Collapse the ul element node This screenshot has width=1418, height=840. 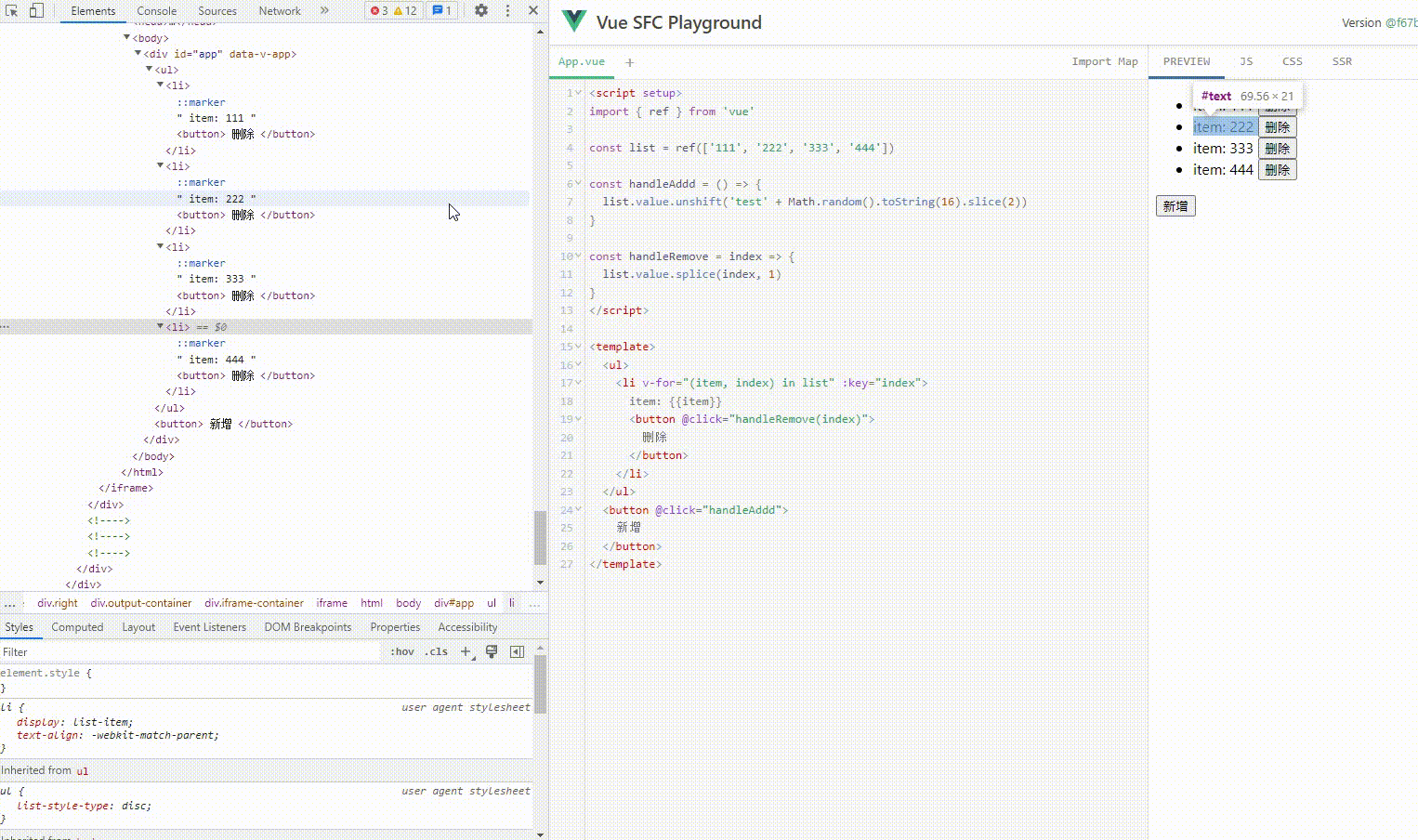150,69
